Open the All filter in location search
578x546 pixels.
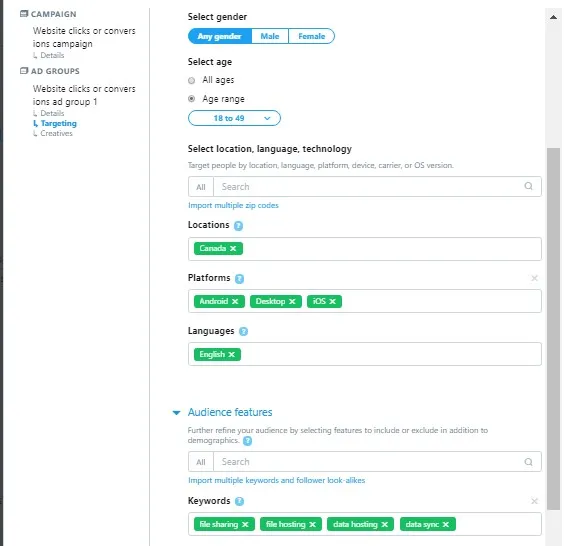201,187
